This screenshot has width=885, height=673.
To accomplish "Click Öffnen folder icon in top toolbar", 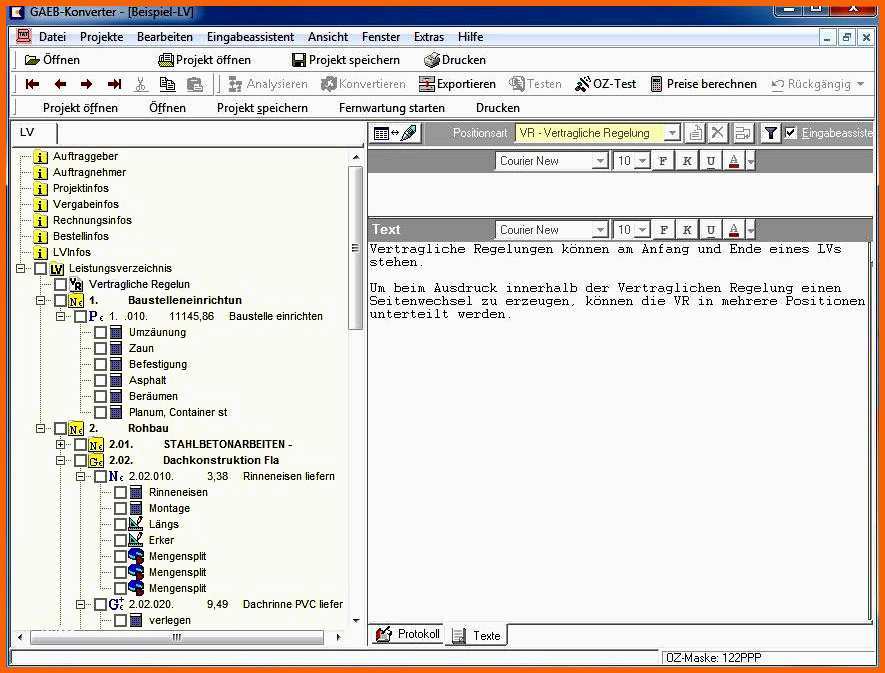I will pos(33,60).
